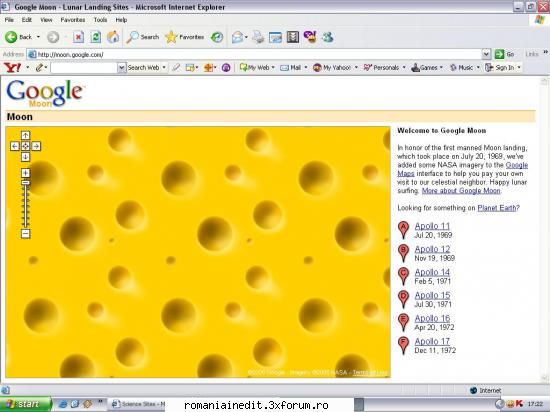Viewport: 550px width, 412px height.
Task: Click marker E for Apollo 16
Action: coord(403,323)
